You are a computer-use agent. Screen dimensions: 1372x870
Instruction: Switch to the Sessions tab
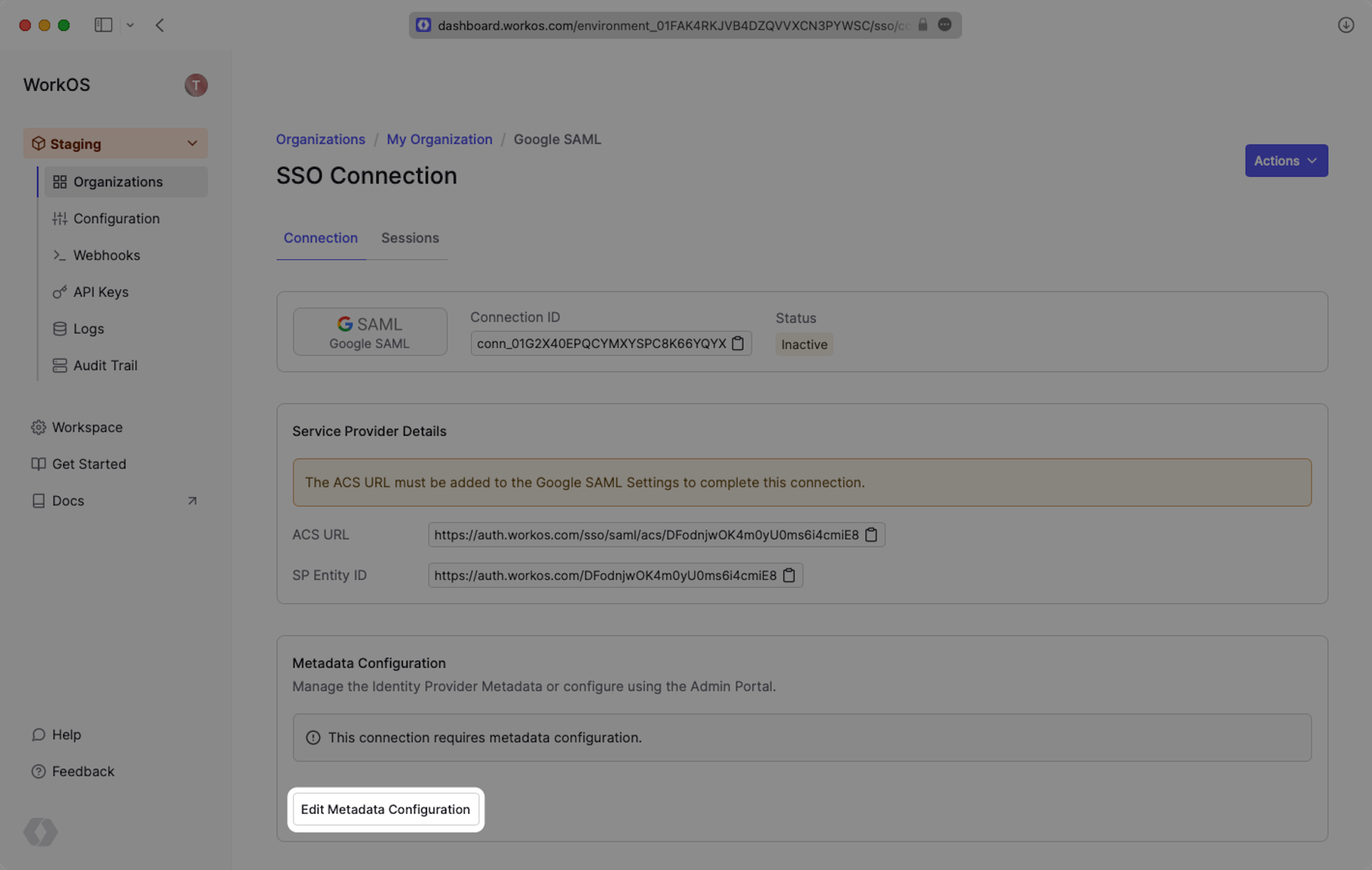click(x=410, y=238)
